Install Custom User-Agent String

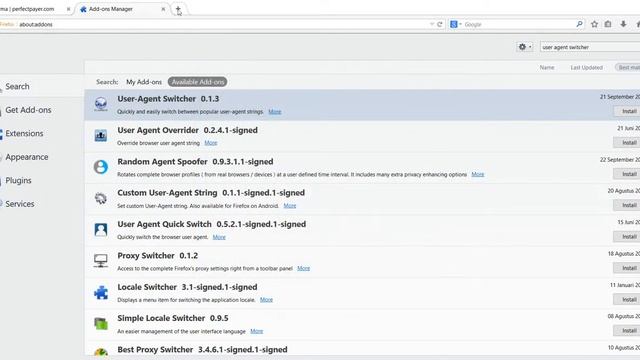pos(627,205)
